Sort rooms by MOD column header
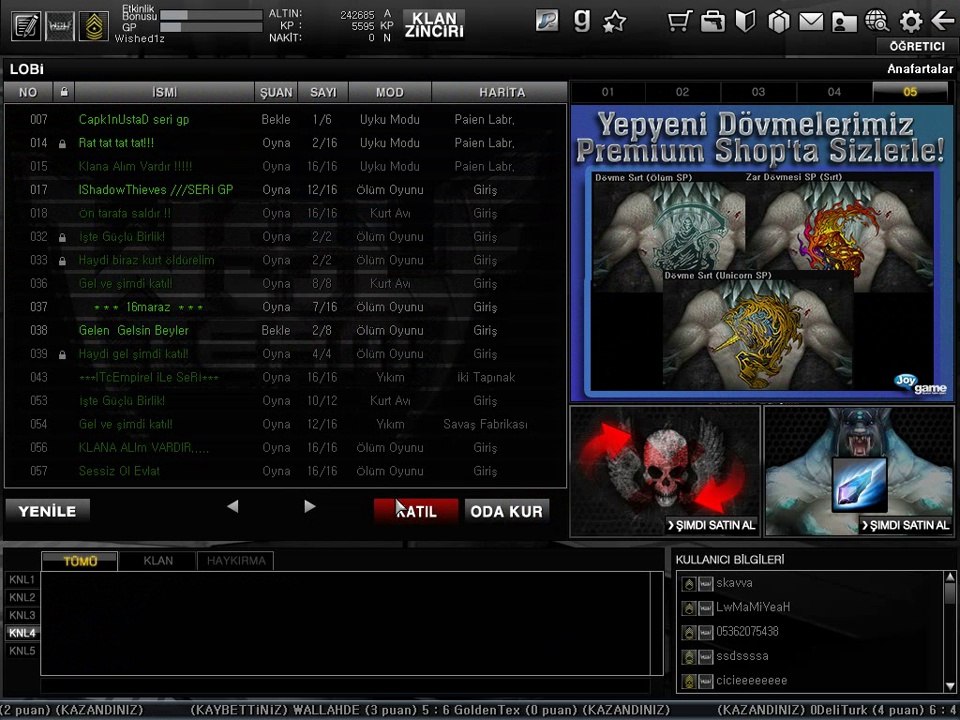The image size is (960, 720). click(390, 92)
